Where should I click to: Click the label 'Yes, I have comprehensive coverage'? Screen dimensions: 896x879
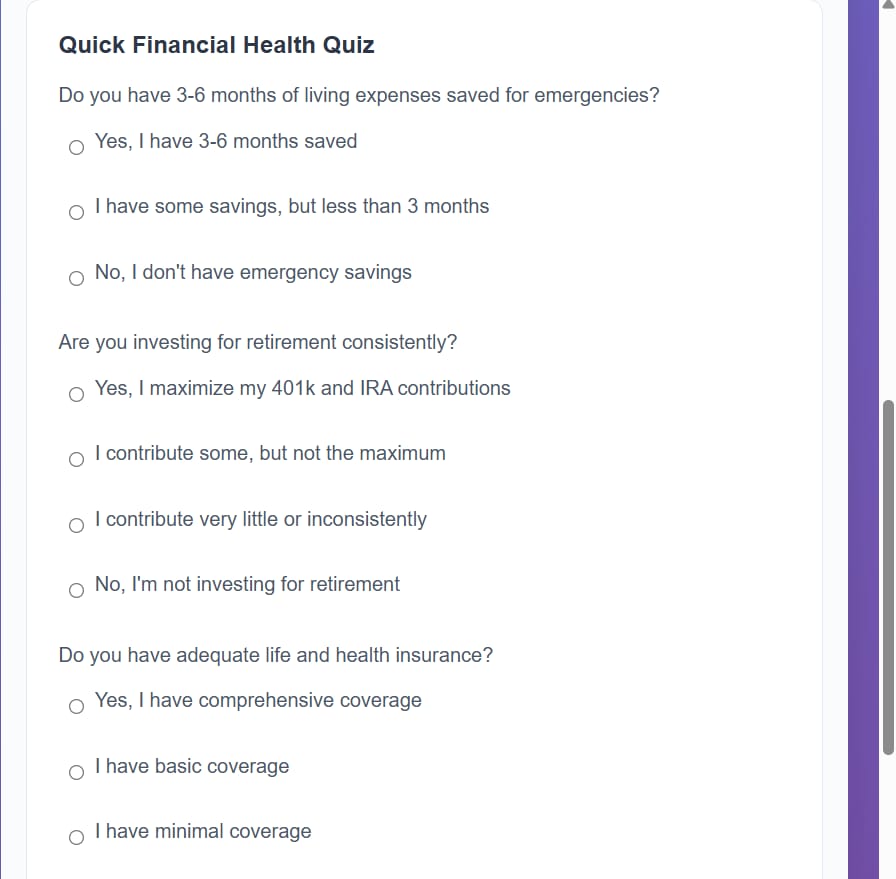pyautogui.click(x=258, y=700)
